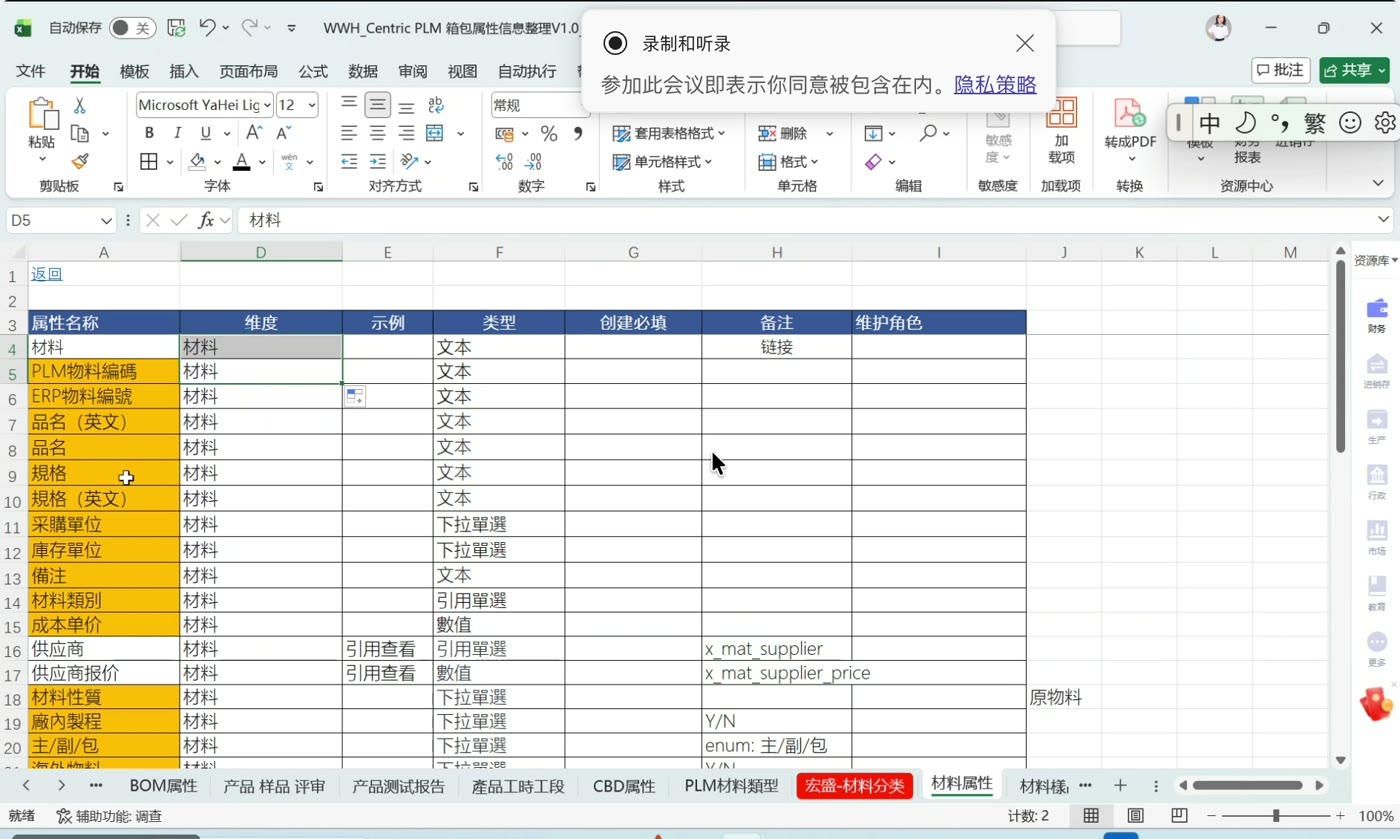Screen dimensions: 1400x839
Task: Open the 宏盛-材料分类 sheet tab
Action: coord(854,786)
